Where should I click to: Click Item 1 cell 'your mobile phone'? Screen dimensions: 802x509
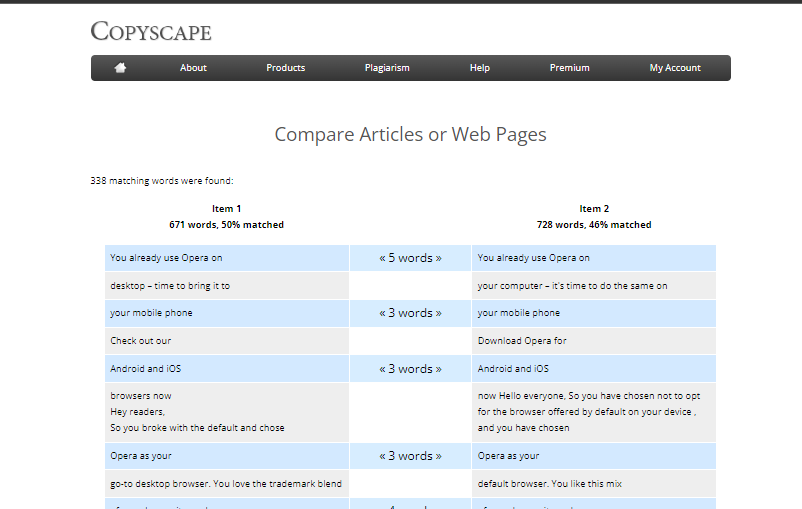coord(227,313)
